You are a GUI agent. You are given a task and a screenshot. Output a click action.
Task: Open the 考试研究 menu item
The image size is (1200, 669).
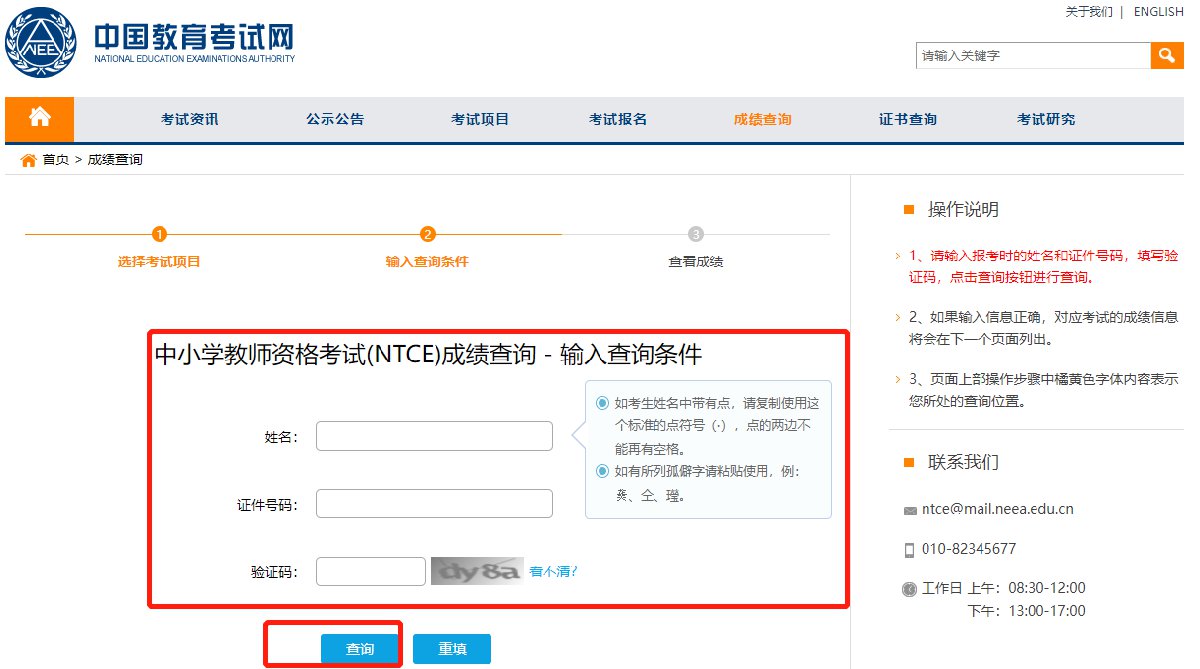point(1046,120)
